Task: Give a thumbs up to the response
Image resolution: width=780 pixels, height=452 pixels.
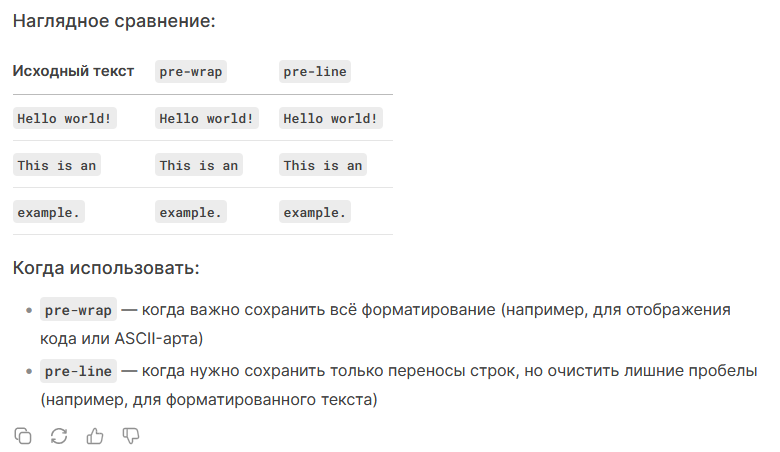Action: pos(95,436)
